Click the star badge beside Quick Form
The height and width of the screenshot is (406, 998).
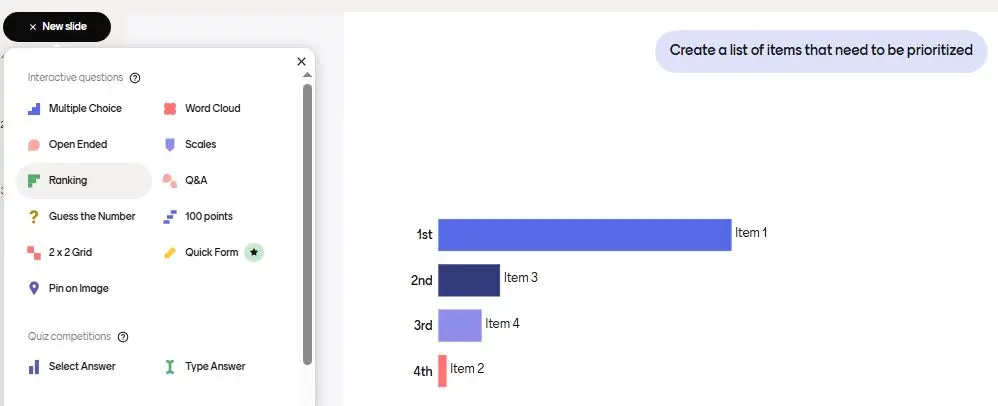click(x=254, y=253)
